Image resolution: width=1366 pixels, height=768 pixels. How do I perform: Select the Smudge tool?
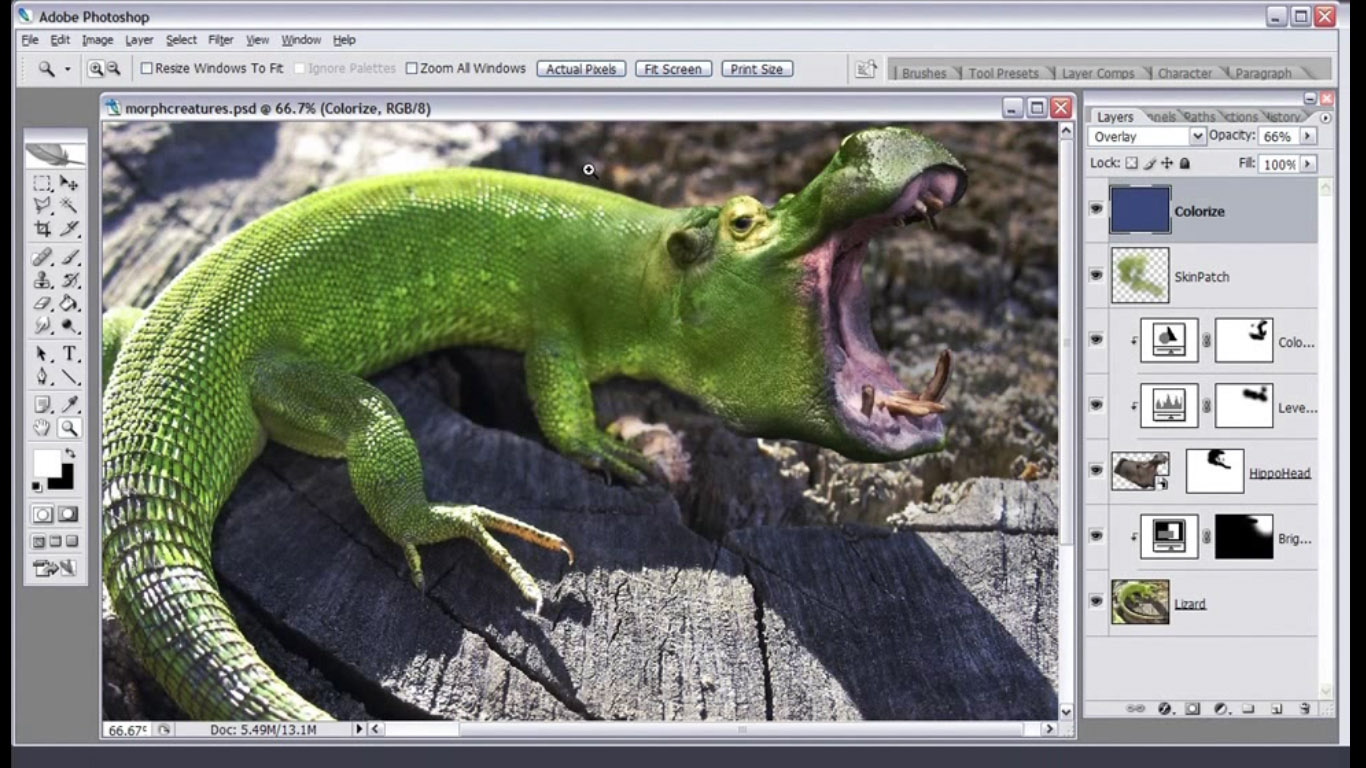click(x=42, y=325)
